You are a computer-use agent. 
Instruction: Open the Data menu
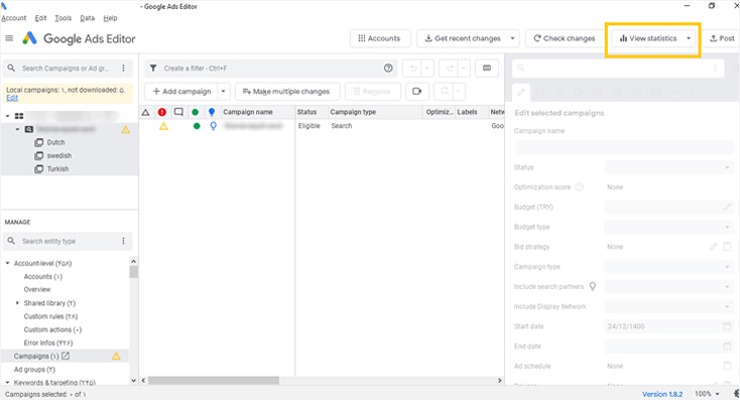[87, 18]
